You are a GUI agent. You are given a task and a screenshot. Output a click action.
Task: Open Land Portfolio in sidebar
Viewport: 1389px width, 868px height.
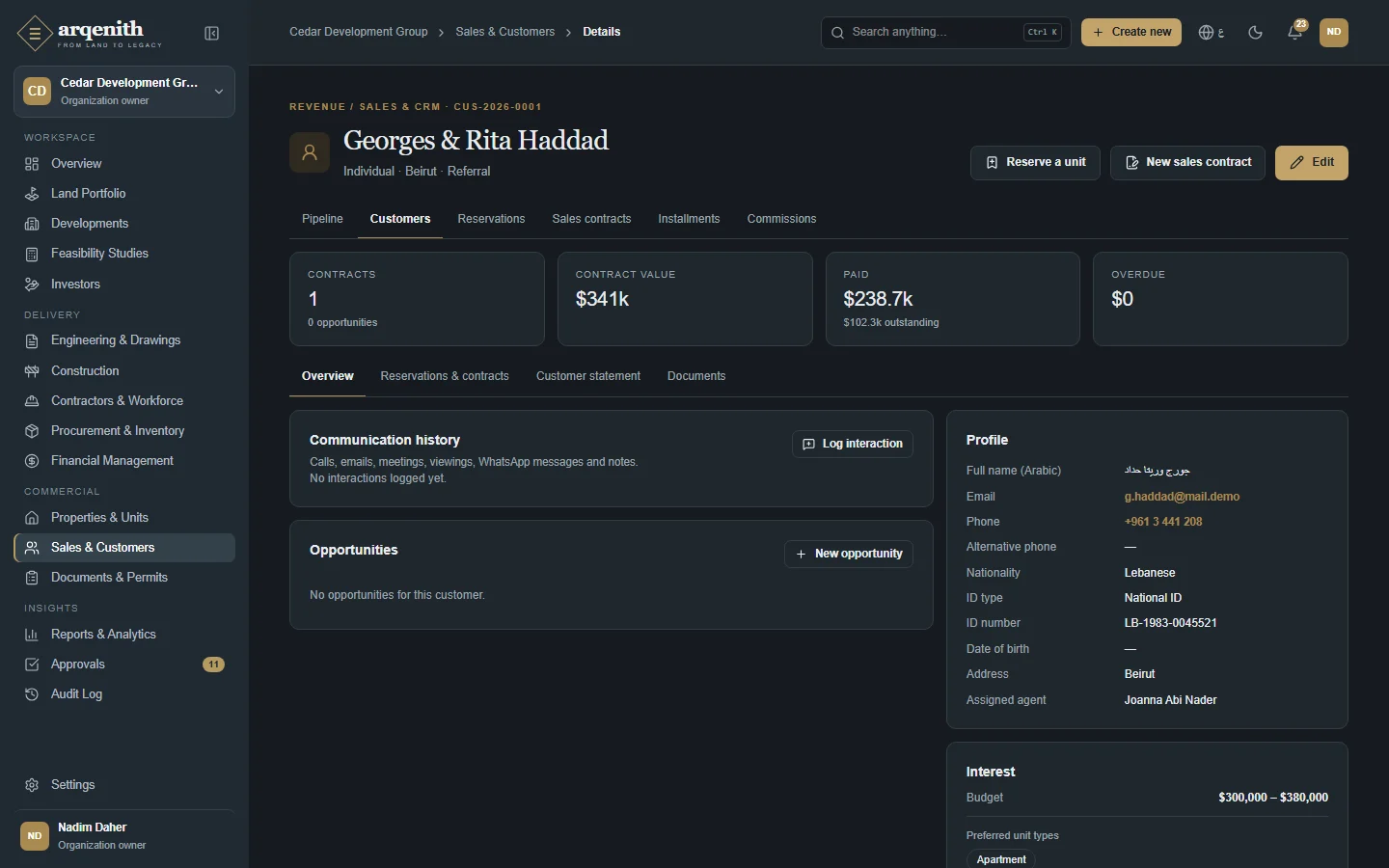124,194
